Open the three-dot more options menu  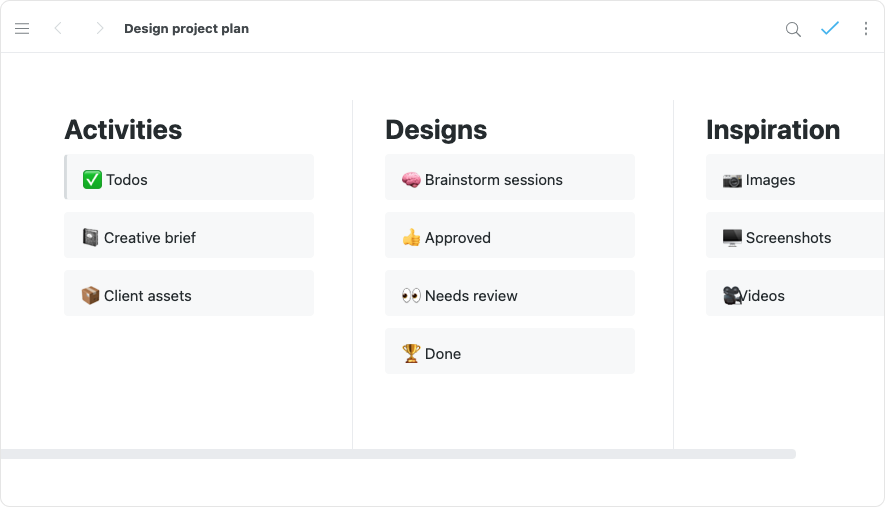(866, 29)
